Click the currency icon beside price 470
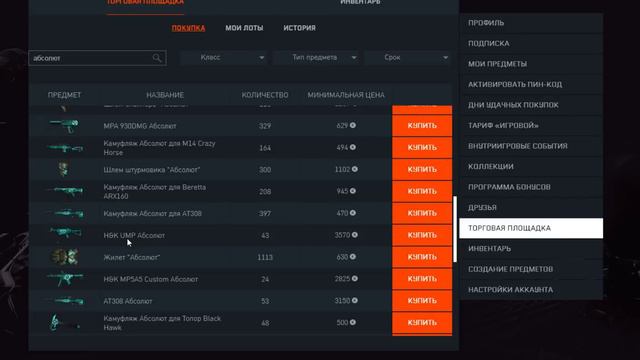The height and width of the screenshot is (360, 640). tap(353, 213)
